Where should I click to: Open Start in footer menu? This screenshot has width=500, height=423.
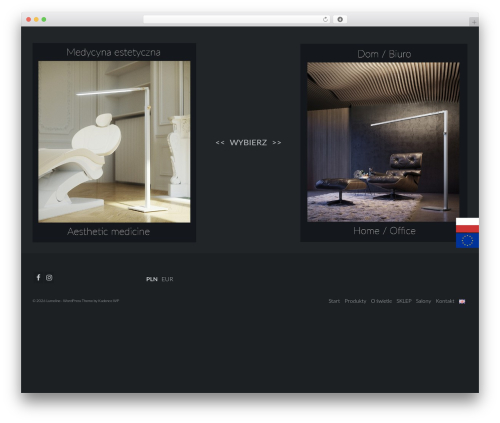tap(334, 301)
